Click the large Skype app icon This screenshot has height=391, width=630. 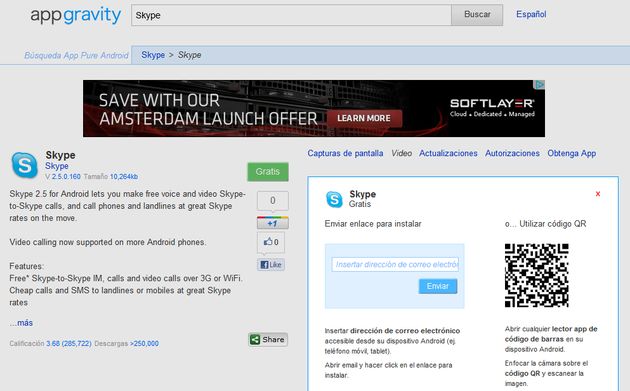25,165
